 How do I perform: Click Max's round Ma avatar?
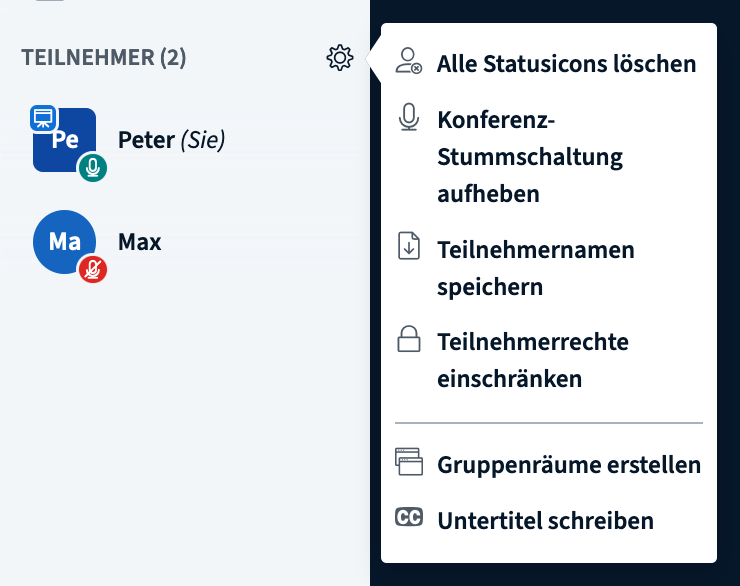pyautogui.click(x=65, y=242)
